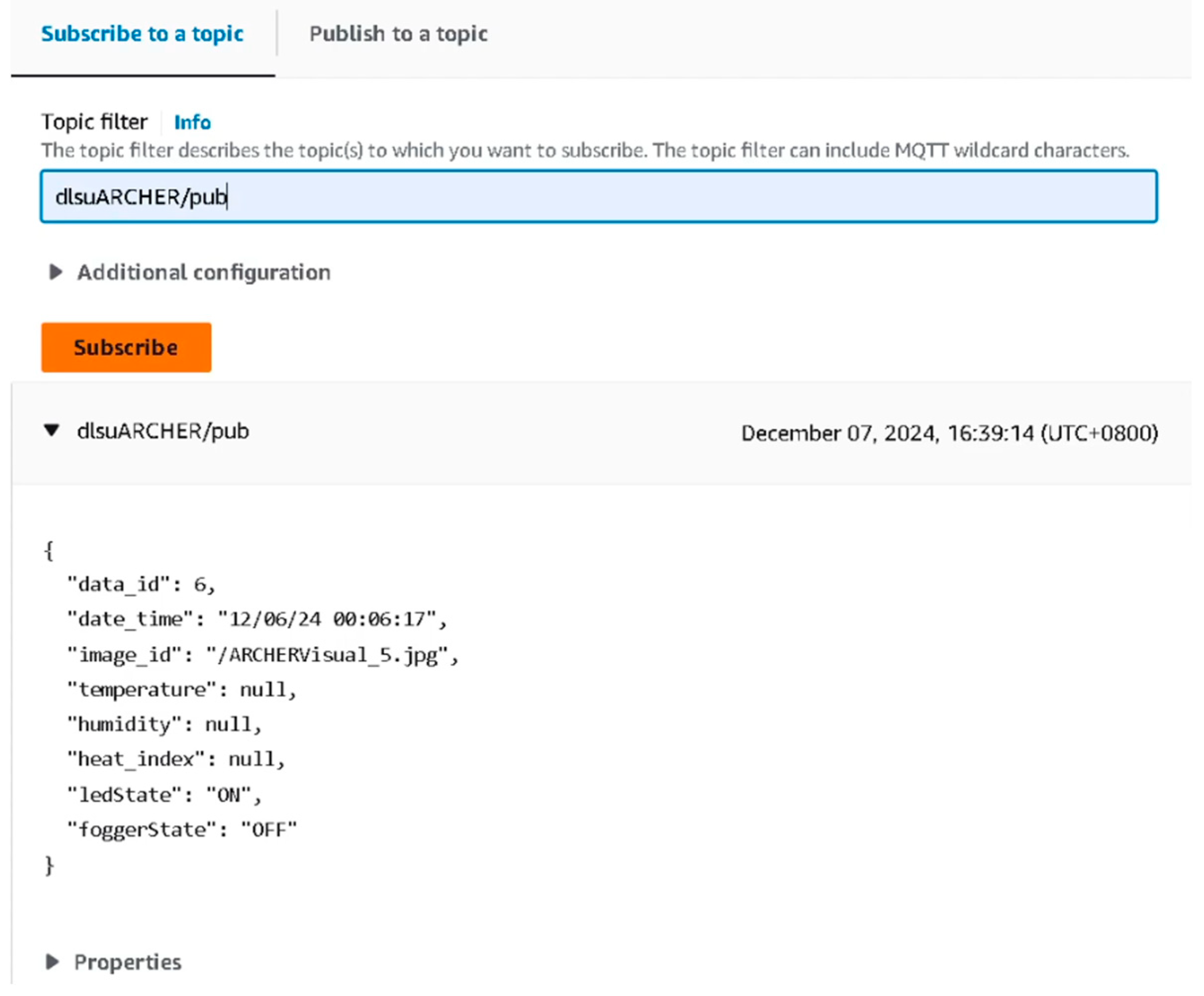Screen dimensions: 1204x996
Task: Click the Additional configuration label
Action: (203, 272)
